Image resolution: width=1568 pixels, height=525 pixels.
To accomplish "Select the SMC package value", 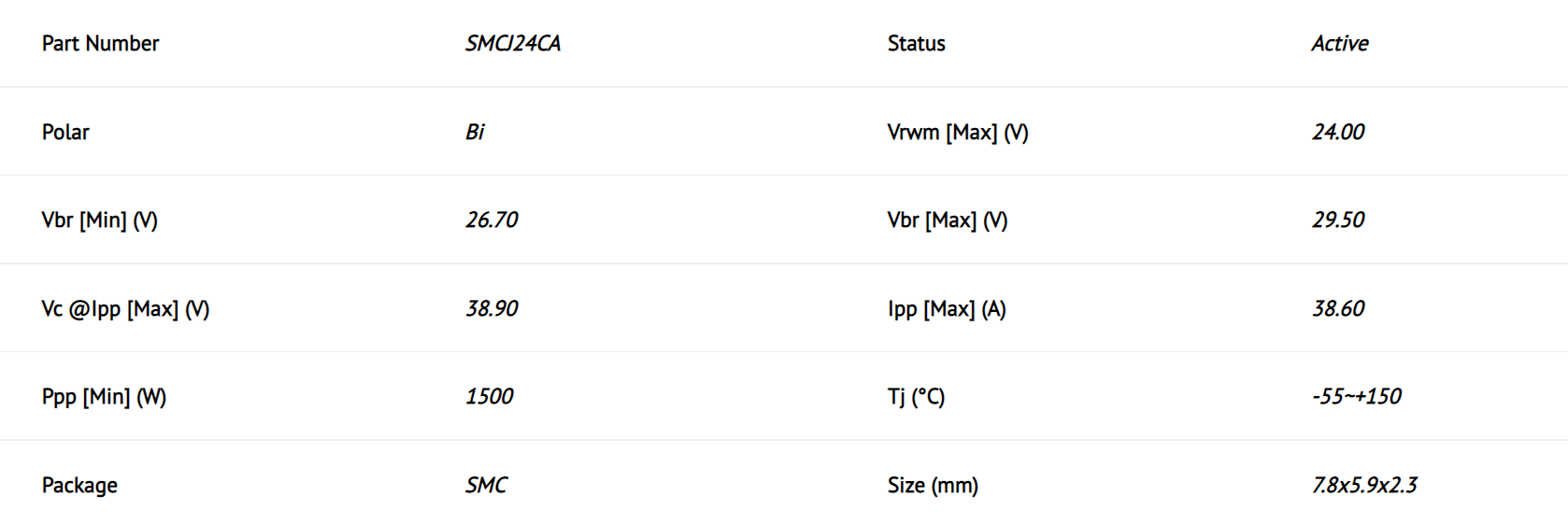I will point(487,485).
